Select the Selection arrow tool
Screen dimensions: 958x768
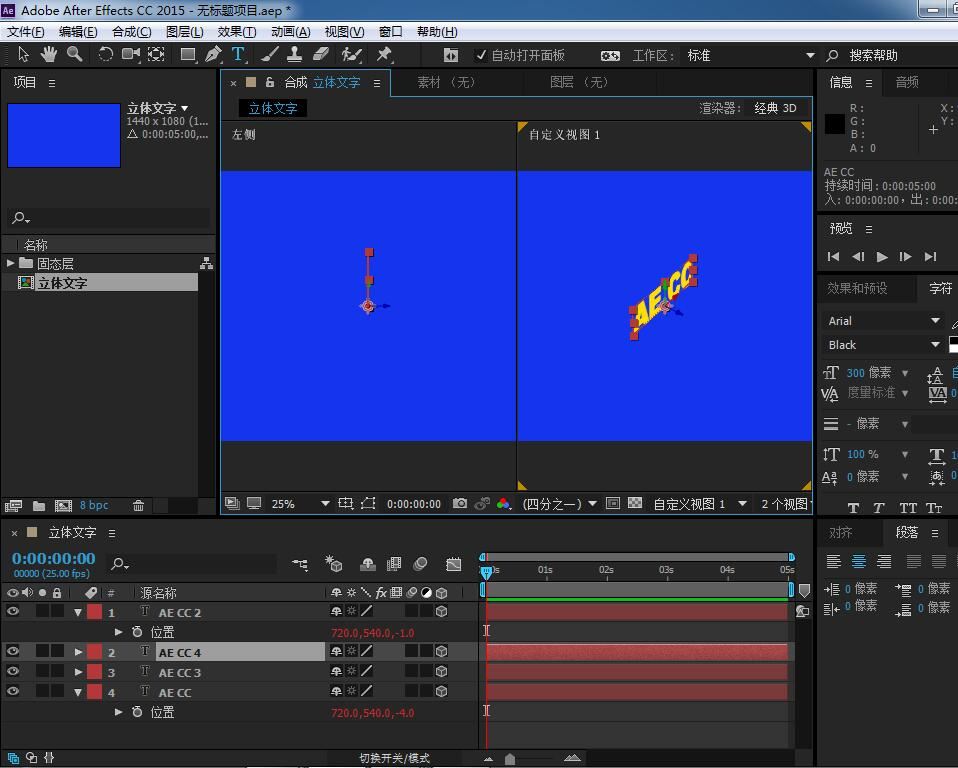click(23, 54)
